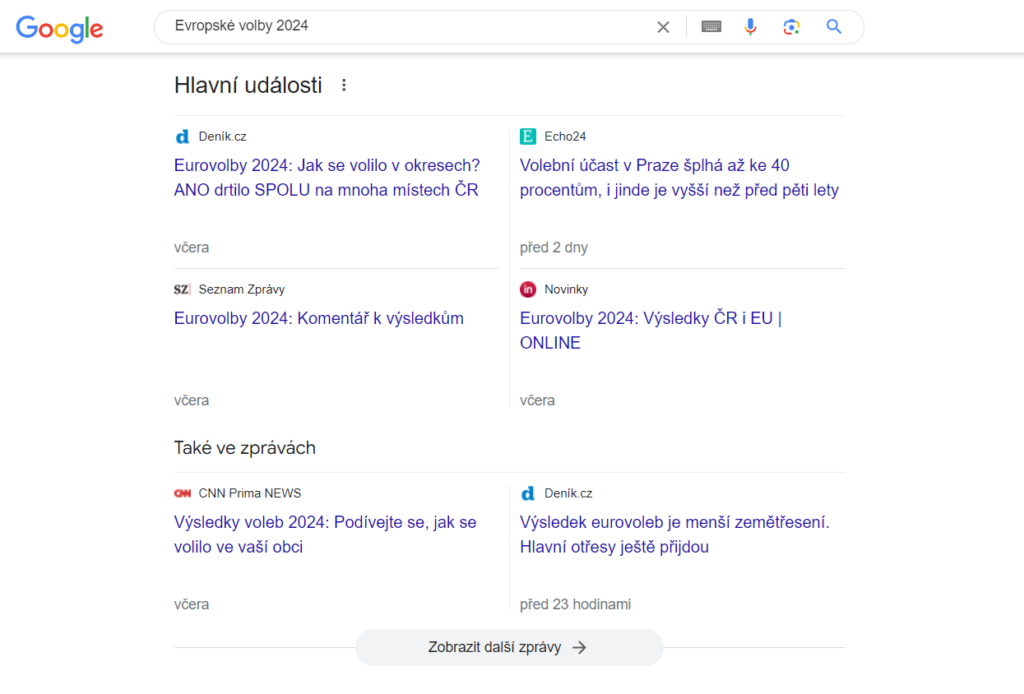
Task: Open Výsledek eurovoleb je menší zemětřesení article
Action: tap(675, 534)
